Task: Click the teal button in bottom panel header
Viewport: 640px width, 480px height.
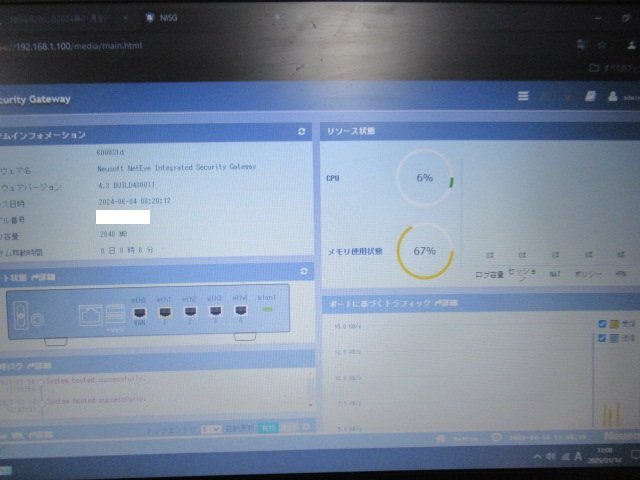Action: pos(268,428)
